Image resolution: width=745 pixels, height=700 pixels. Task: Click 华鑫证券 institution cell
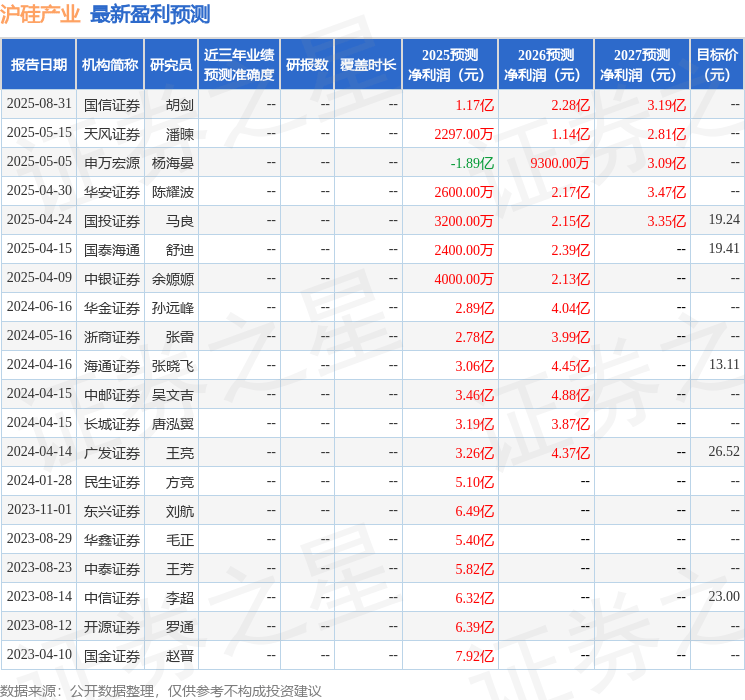click(x=112, y=540)
